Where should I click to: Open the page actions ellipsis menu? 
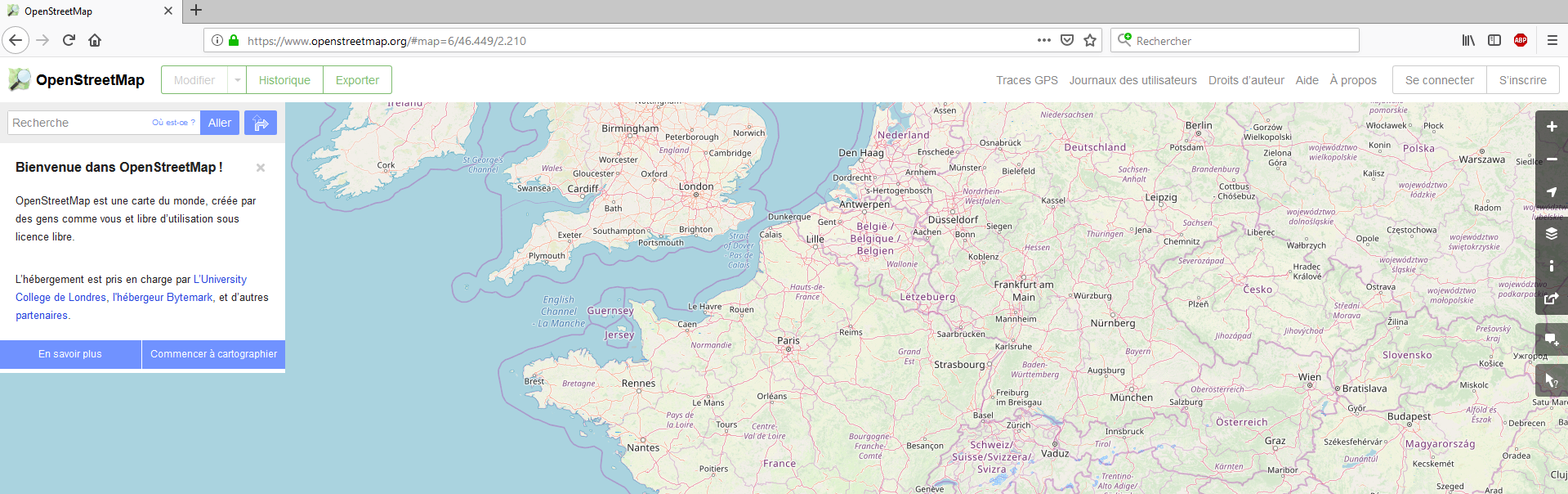pos(1043,40)
